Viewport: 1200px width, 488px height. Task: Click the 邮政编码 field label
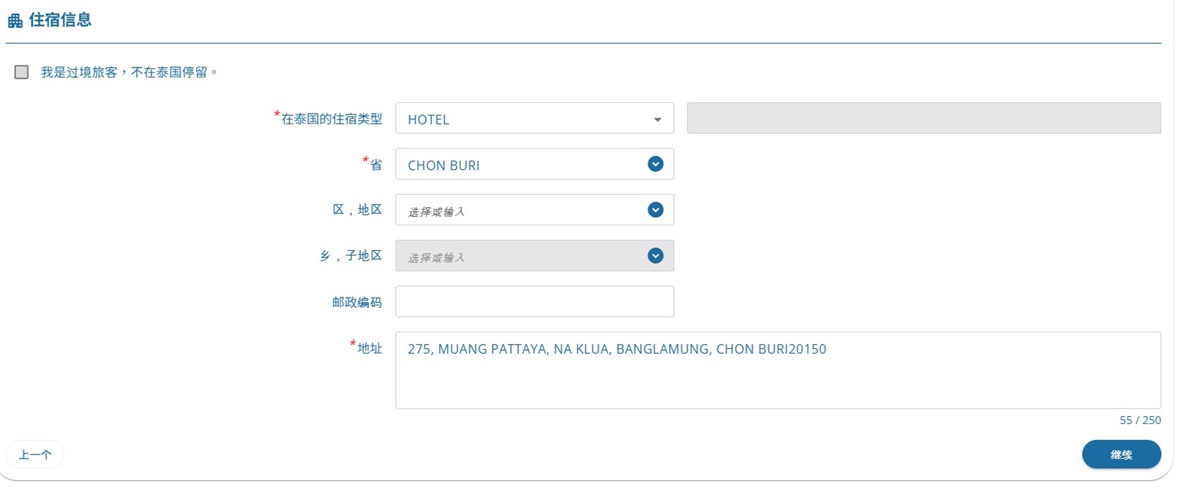pyautogui.click(x=357, y=302)
